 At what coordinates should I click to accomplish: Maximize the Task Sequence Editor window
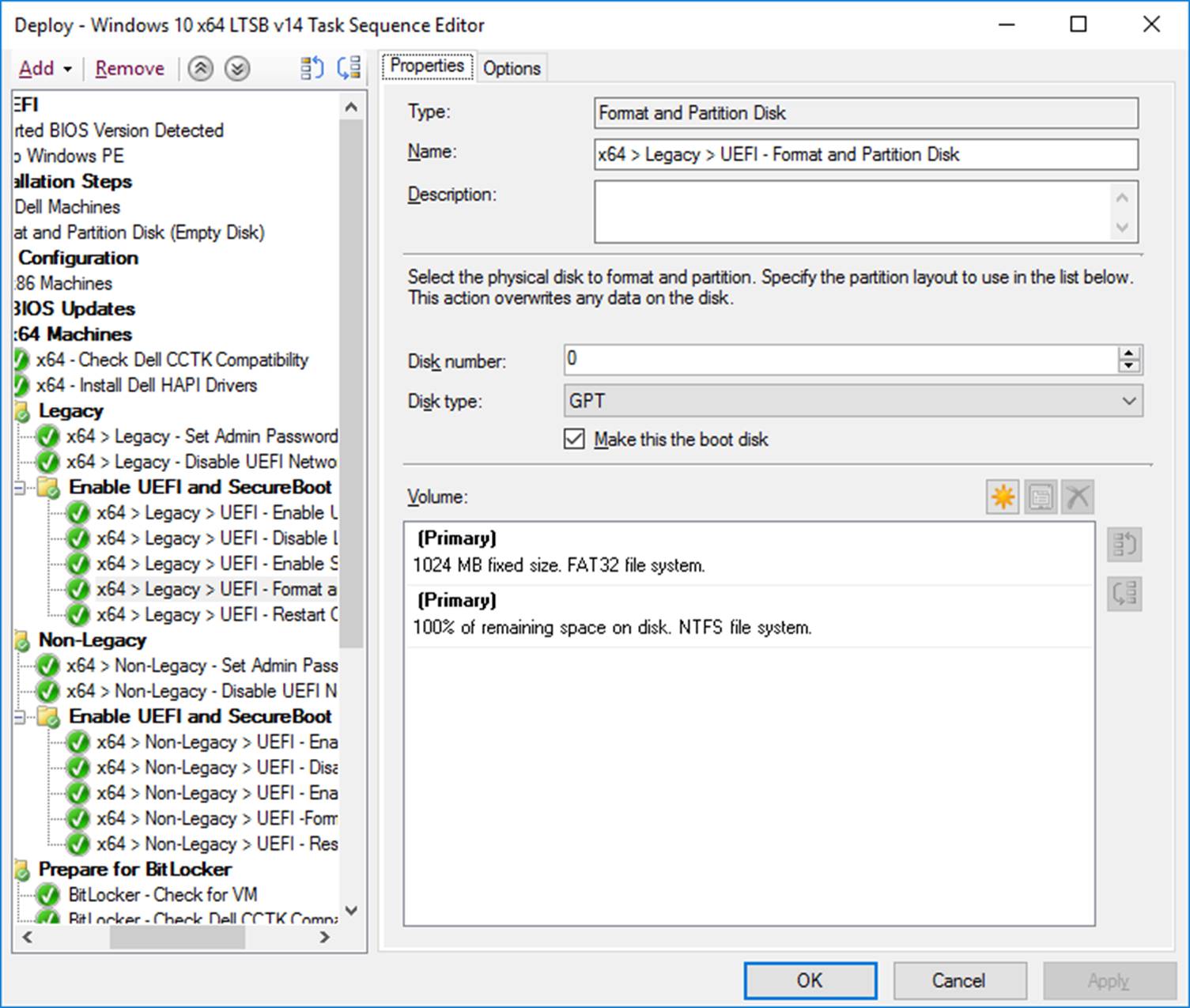pyautogui.click(x=1078, y=25)
